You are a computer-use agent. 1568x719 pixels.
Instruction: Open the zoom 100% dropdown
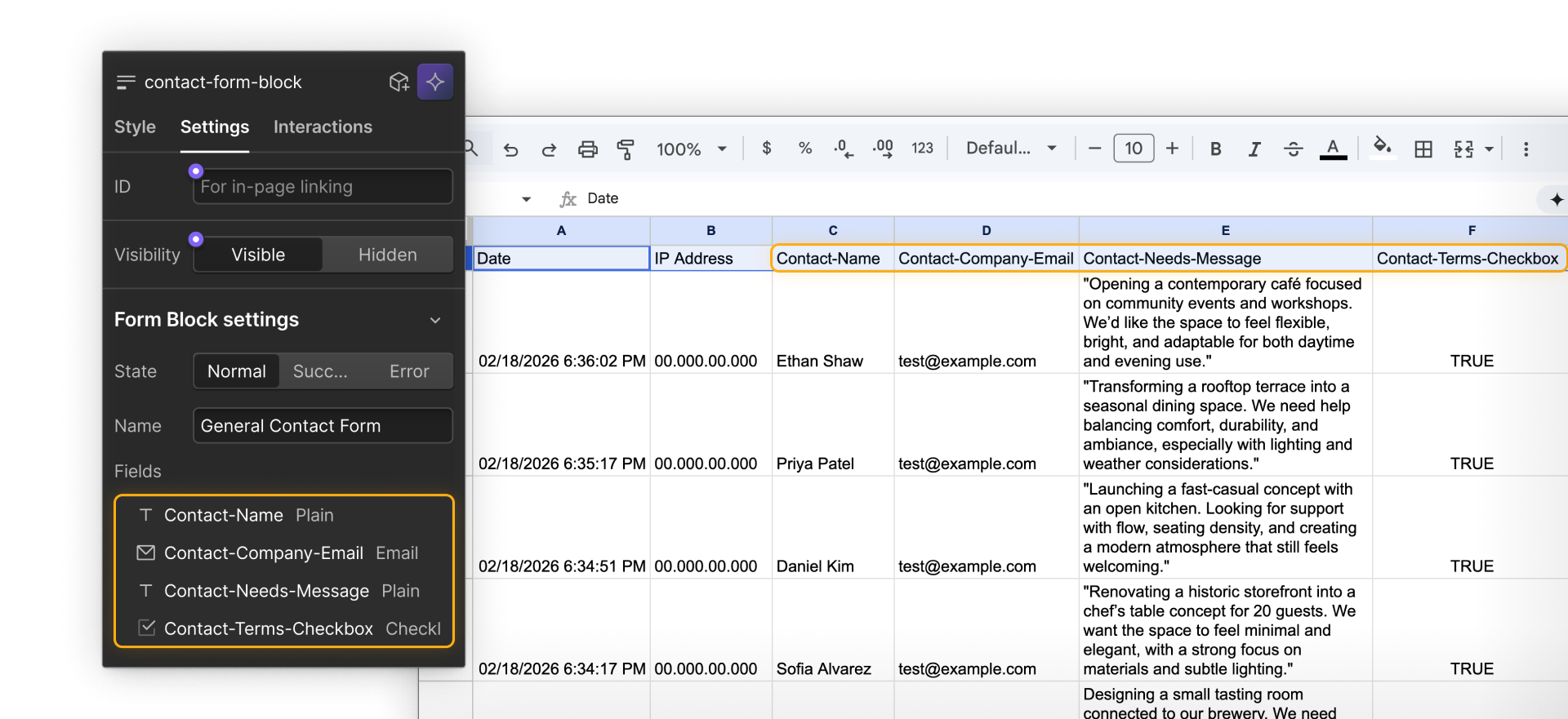692,149
